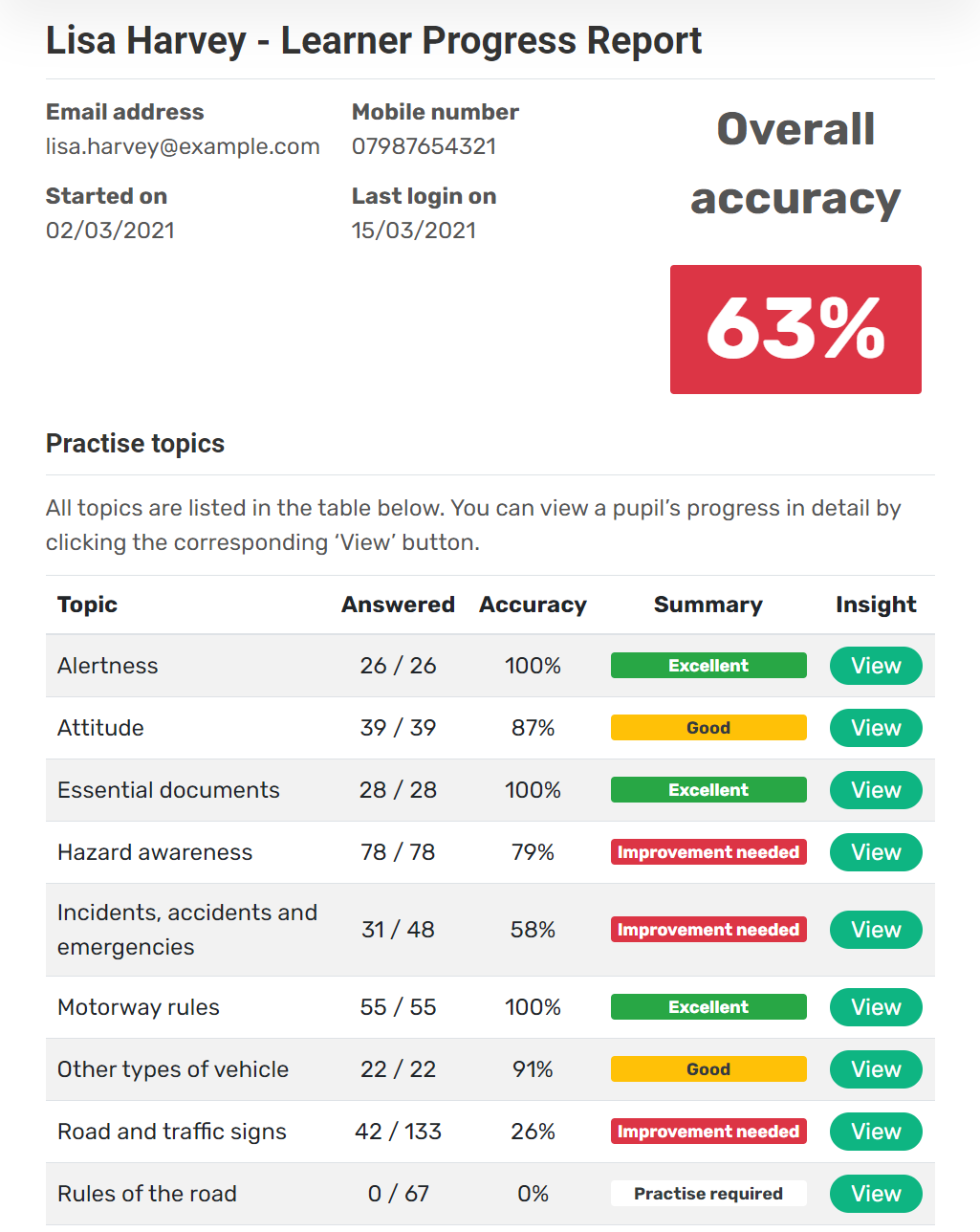The height and width of the screenshot is (1232, 980).
Task: Click the Answered column header
Action: click(x=398, y=605)
